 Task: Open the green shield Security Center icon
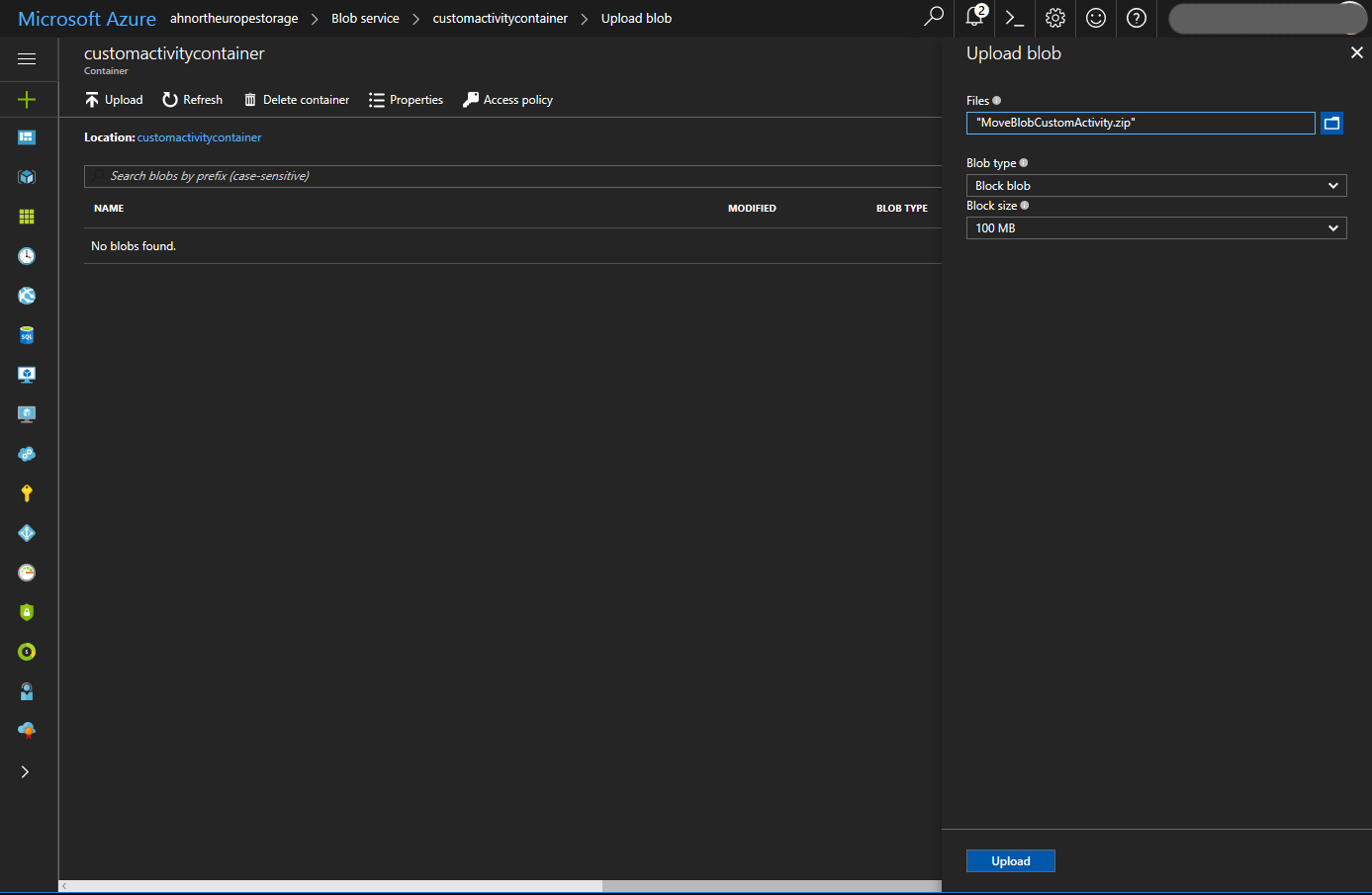tap(27, 612)
